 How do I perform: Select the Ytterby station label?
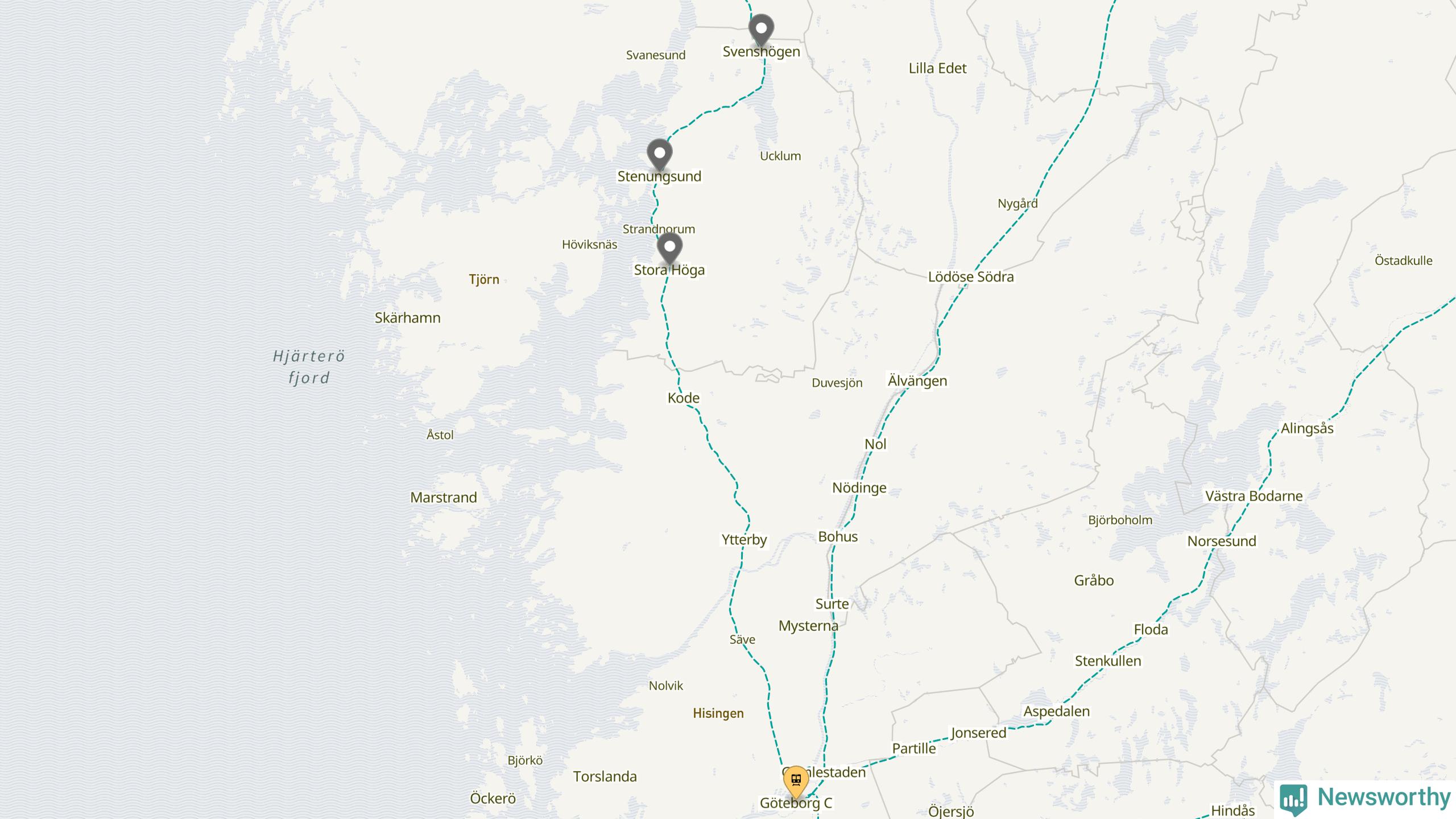pyautogui.click(x=744, y=540)
